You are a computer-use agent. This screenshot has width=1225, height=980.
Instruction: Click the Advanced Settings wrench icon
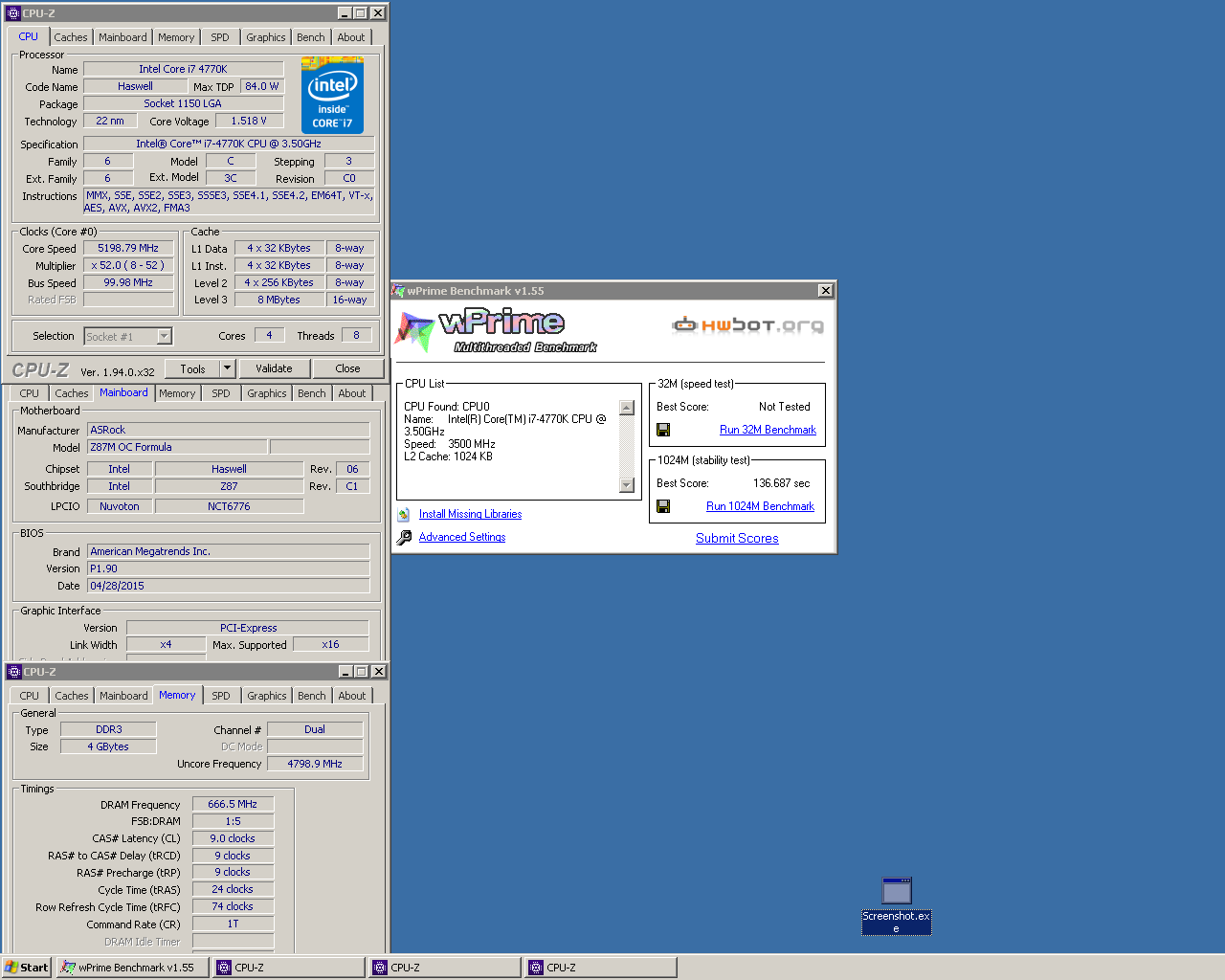[404, 538]
